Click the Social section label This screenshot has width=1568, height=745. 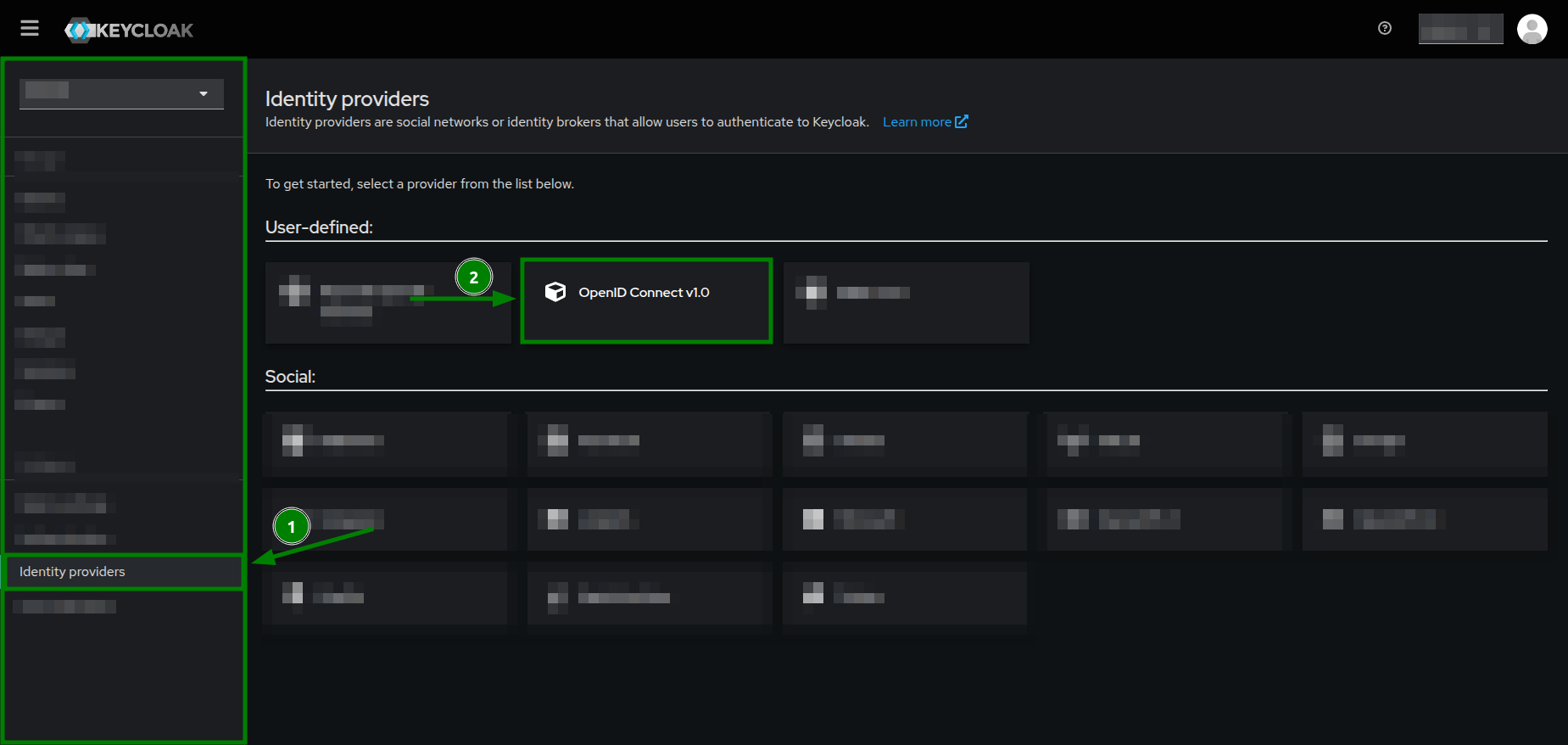[x=290, y=377]
